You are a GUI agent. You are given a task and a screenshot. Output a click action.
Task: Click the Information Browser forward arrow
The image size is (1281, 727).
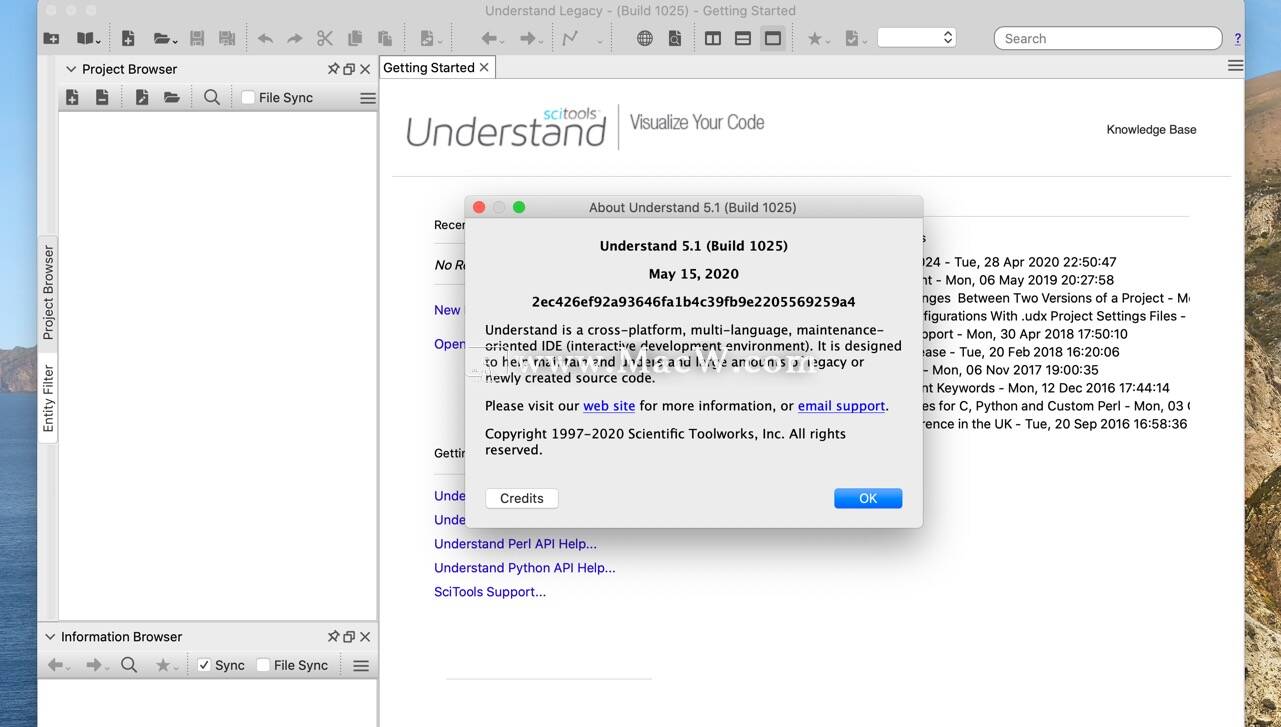(95, 665)
